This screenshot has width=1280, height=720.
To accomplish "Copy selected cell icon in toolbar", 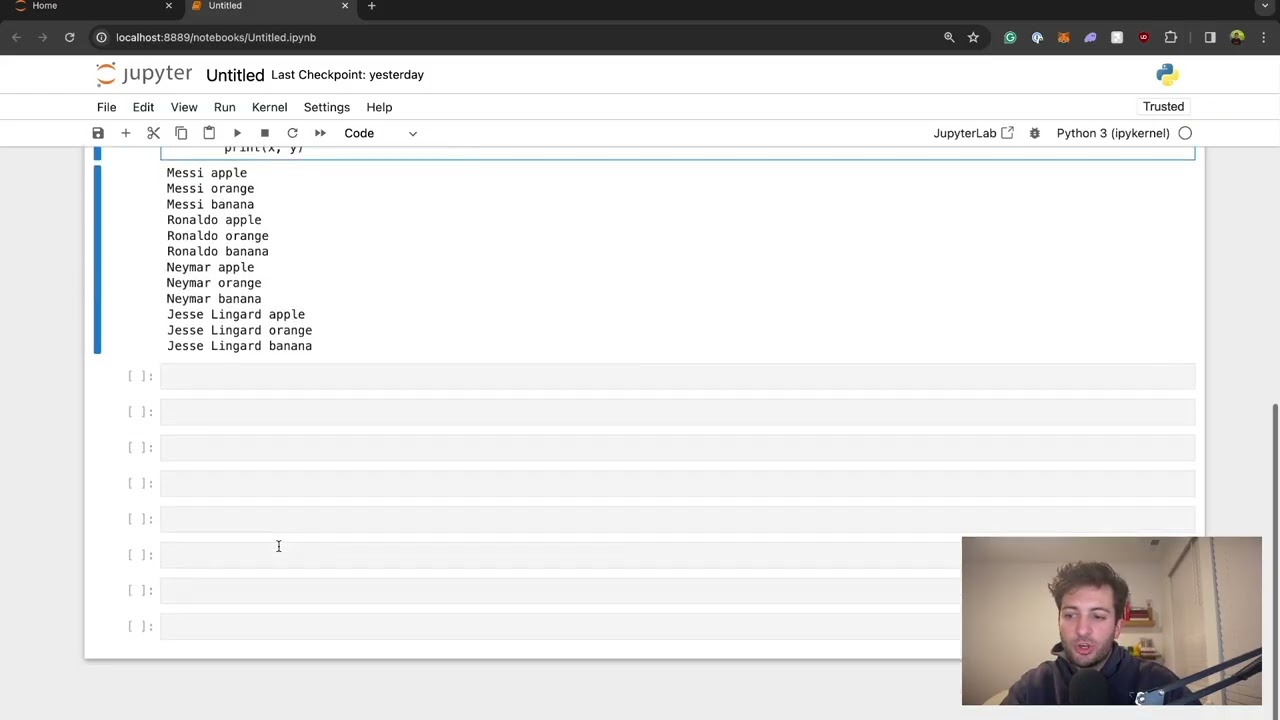I will [x=181, y=133].
